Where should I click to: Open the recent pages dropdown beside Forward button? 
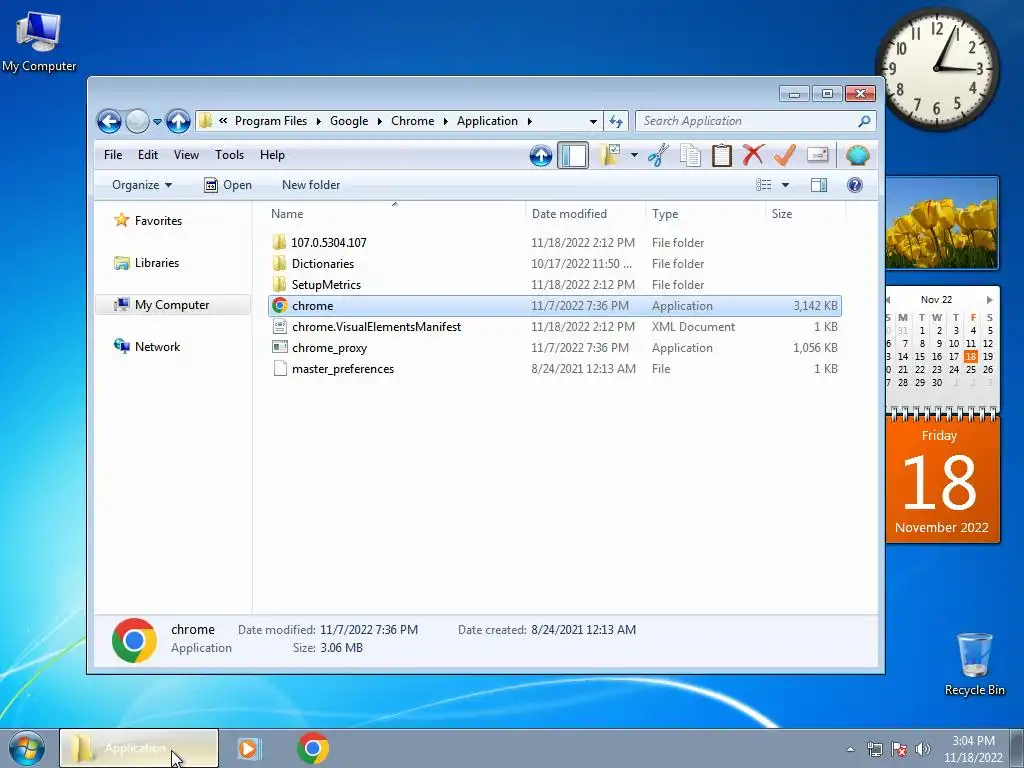157,122
